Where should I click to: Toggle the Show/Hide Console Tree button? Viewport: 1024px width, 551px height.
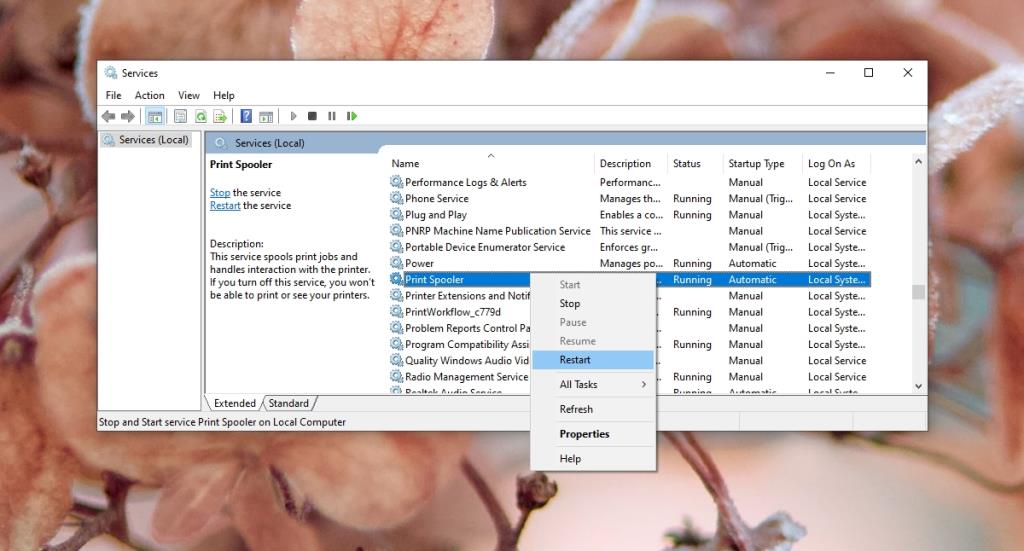[x=155, y=116]
